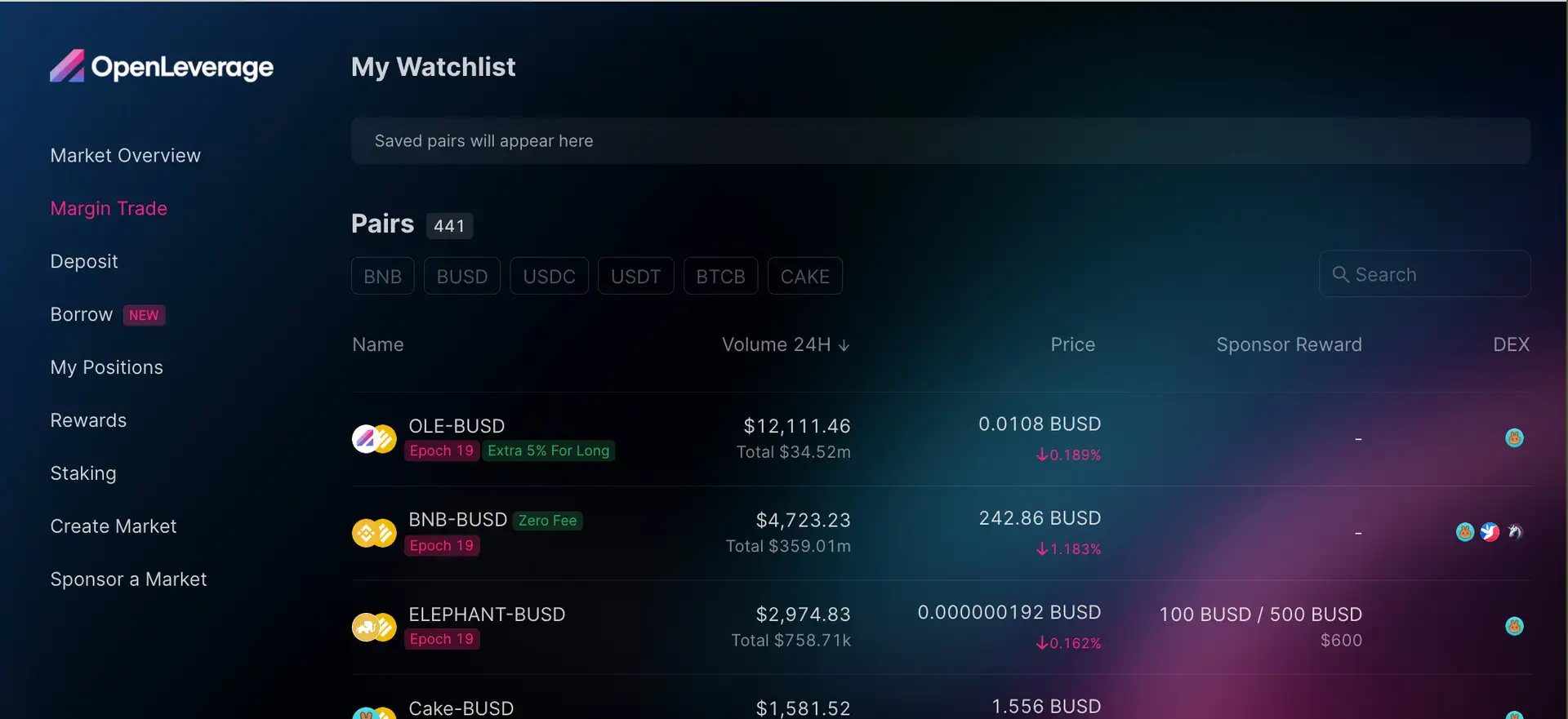This screenshot has height=719, width=1568.
Task: Toggle the CAKE pair filter
Action: click(804, 277)
